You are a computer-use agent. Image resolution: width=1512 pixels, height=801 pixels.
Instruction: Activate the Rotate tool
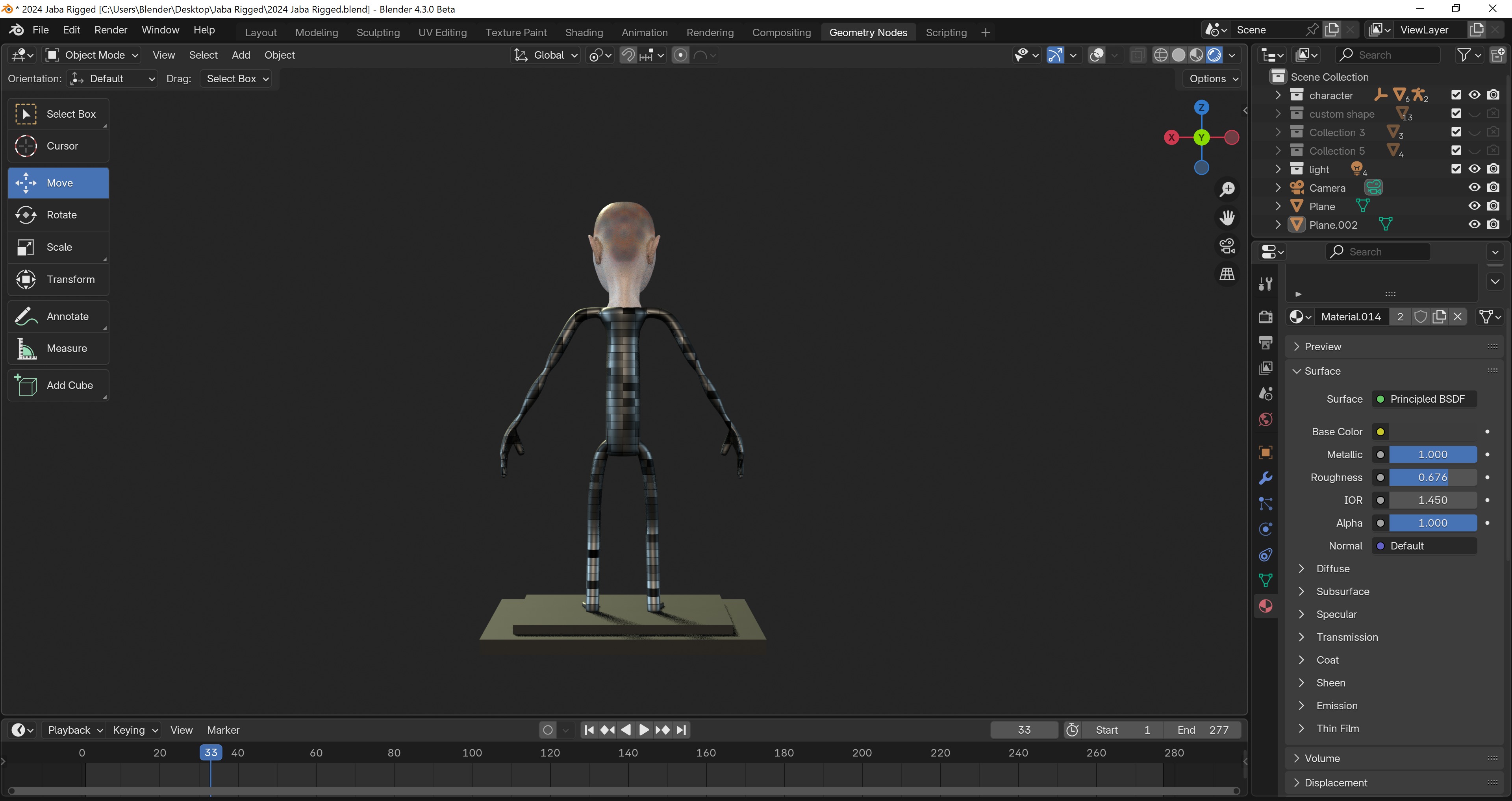(58, 215)
